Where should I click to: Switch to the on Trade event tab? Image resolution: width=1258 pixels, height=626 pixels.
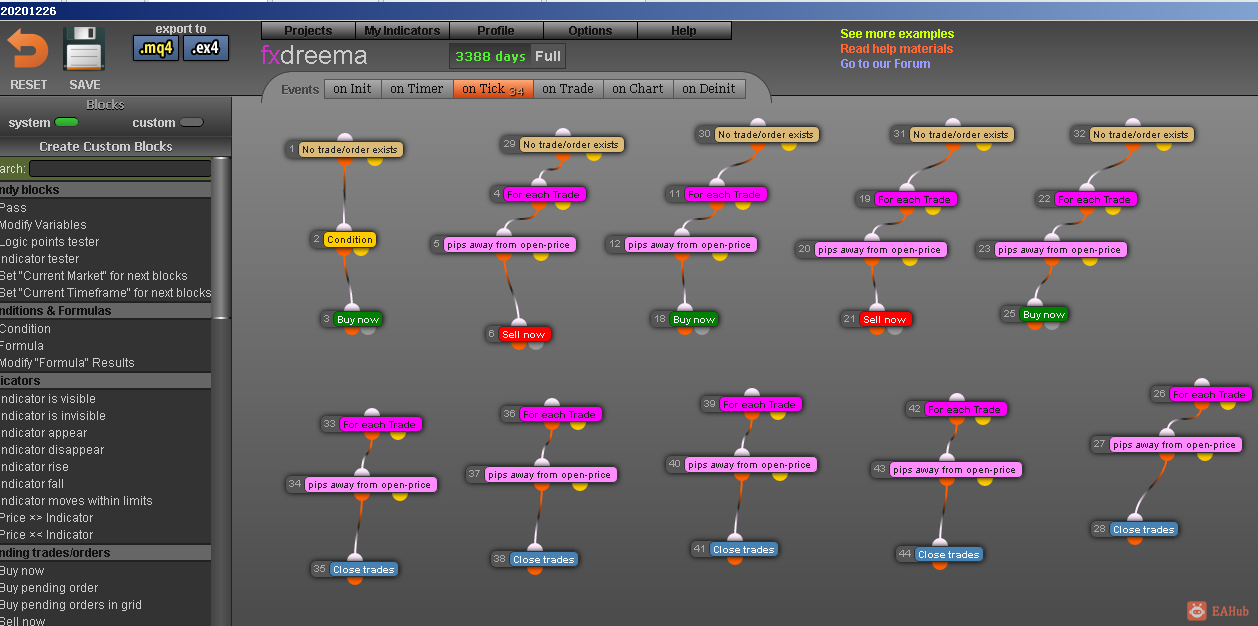(x=568, y=88)
